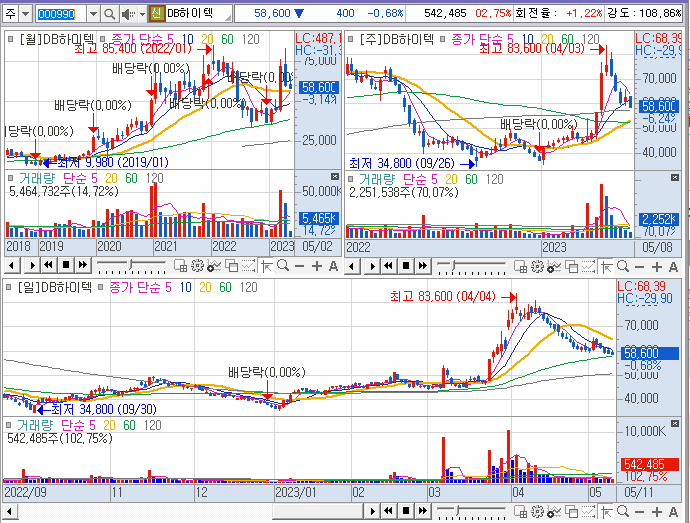
Task: Fast forward to end on weekly chart
Action: coord(422,266)
